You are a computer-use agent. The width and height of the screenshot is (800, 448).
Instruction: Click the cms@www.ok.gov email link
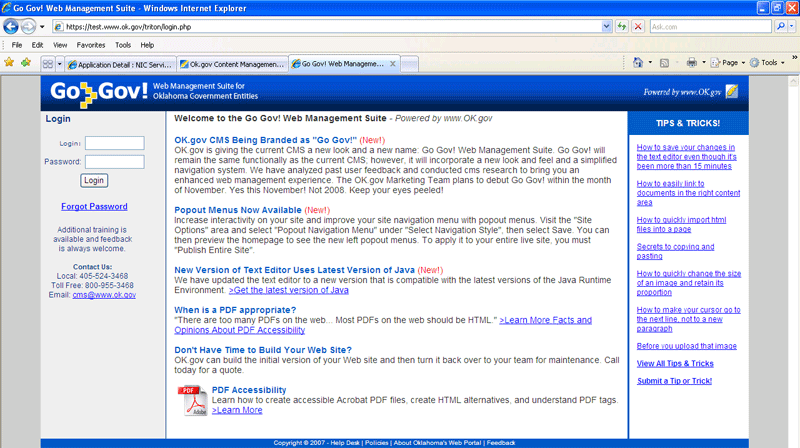coord(104,295)
